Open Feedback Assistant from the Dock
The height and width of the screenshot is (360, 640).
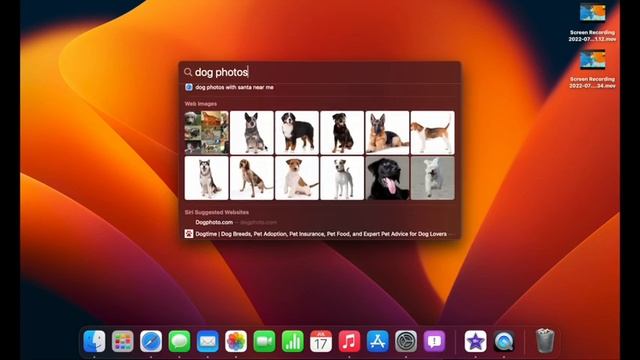tap(435, 341)
